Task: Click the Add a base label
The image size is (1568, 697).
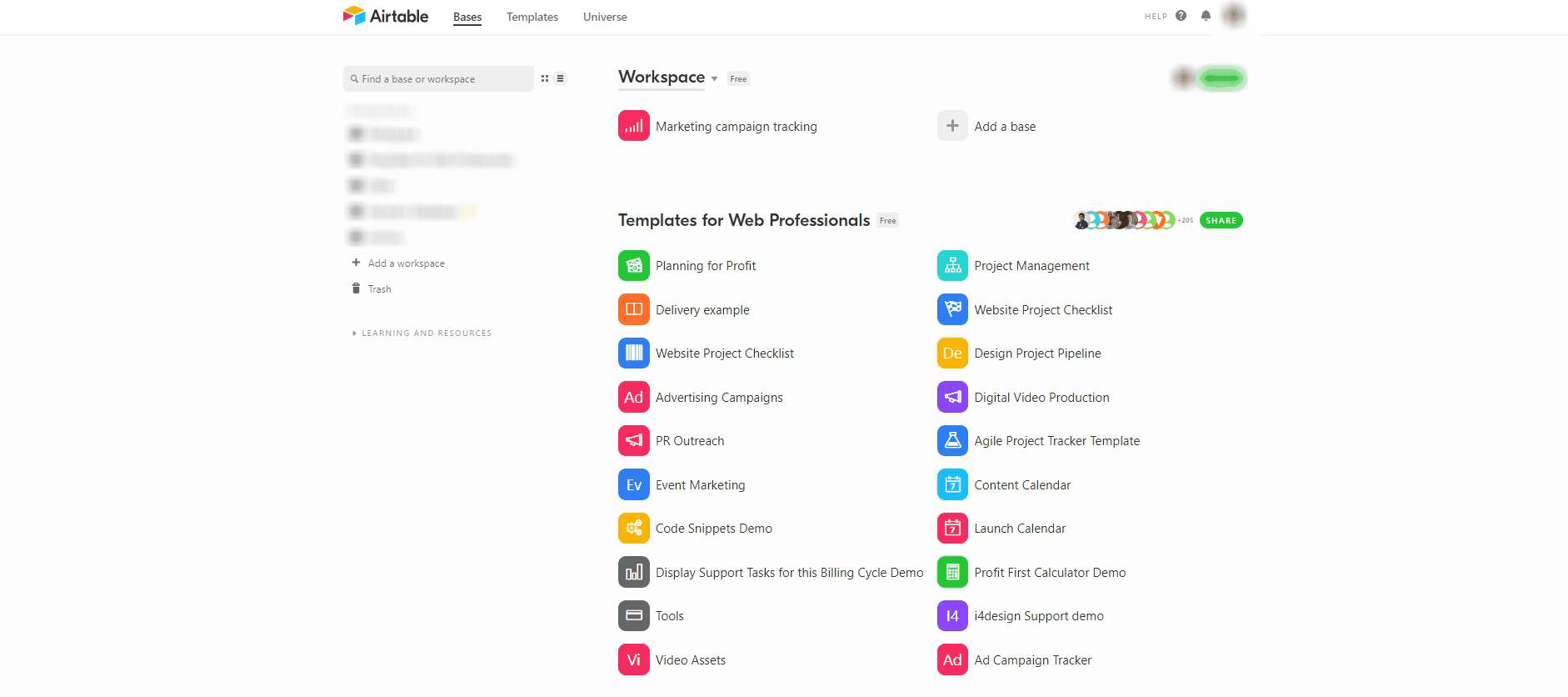Action: [1005, 127]
